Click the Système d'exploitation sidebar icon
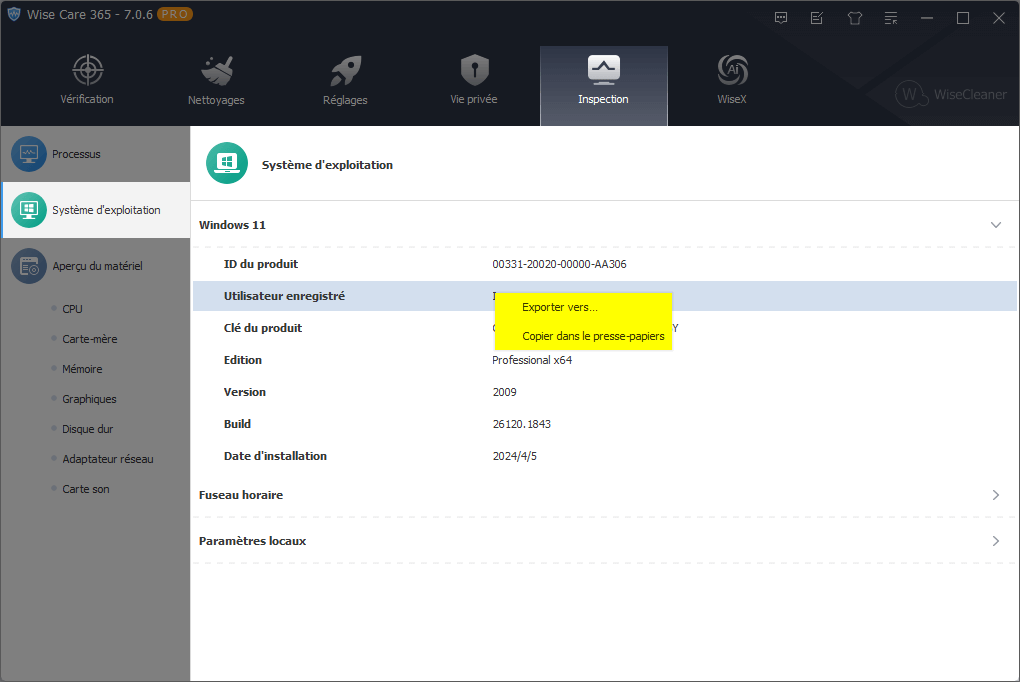 (29, 210)
